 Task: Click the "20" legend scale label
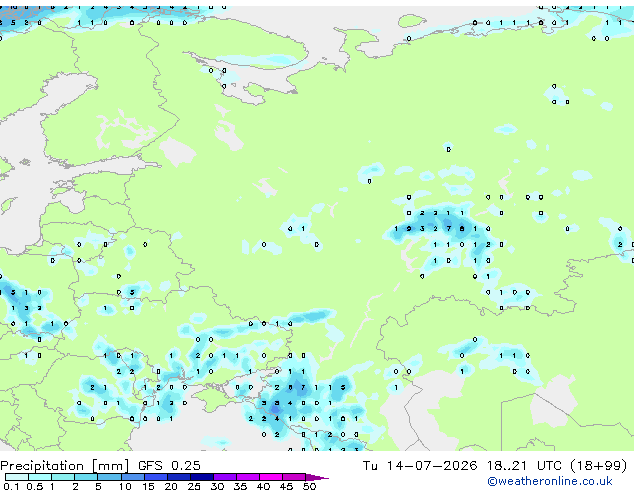click(171, 486)
